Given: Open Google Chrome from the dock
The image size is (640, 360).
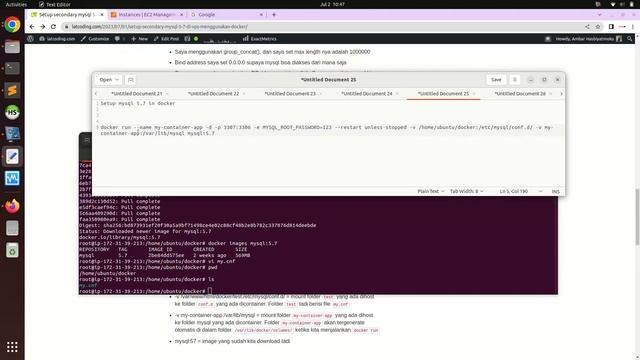Looking at the screenshot, I should click(12, 25).
